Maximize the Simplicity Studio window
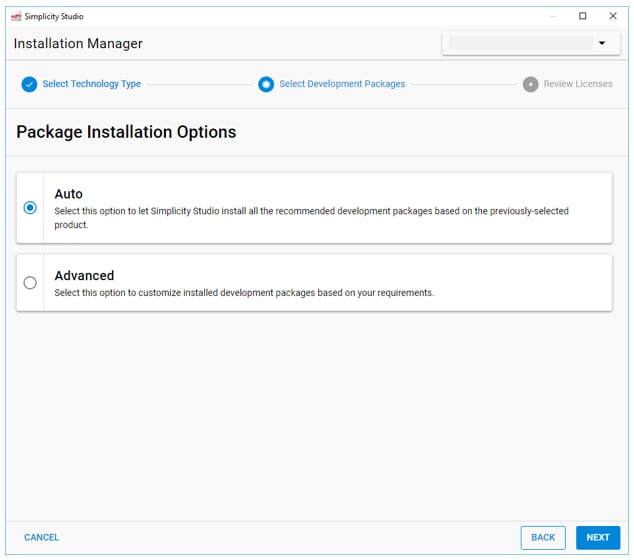634x560 pixels. click(583, 16)
